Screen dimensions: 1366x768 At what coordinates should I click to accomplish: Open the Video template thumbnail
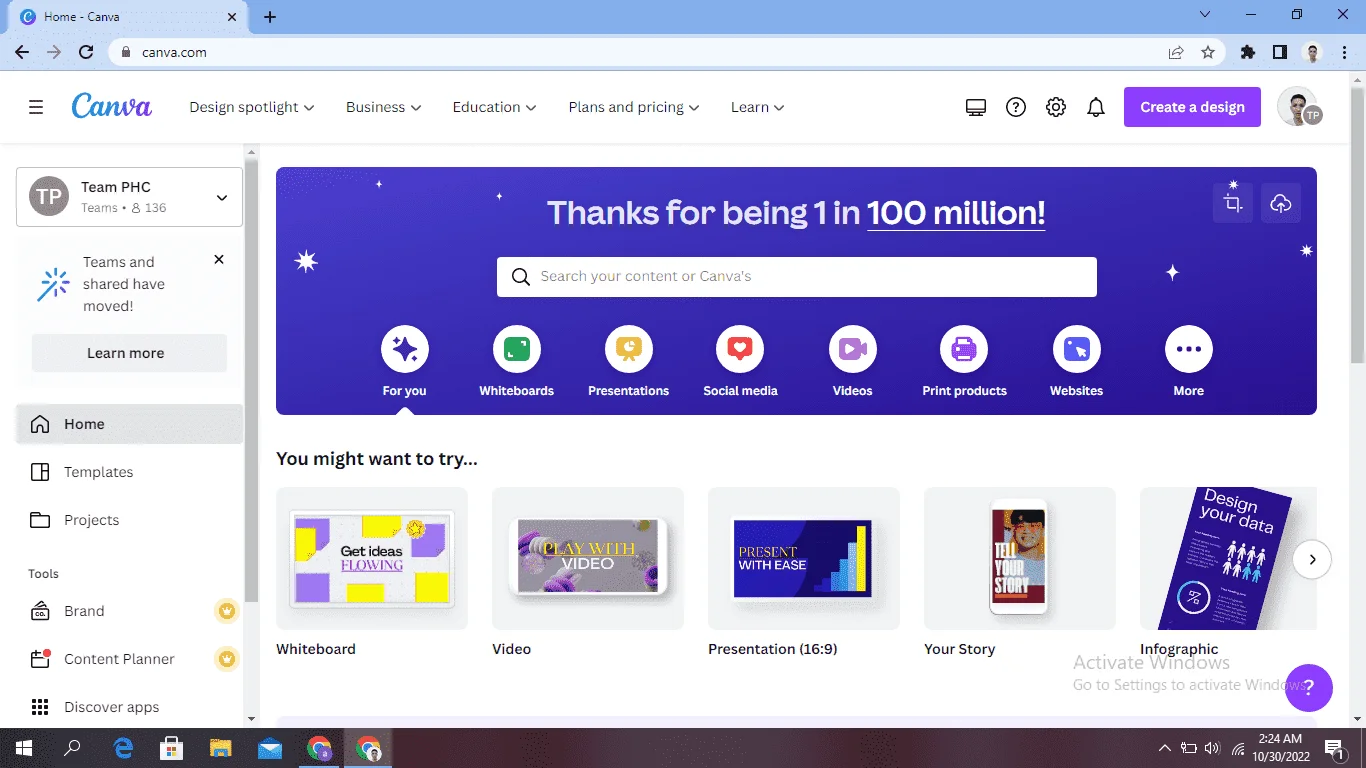click(x=588, y=558)
